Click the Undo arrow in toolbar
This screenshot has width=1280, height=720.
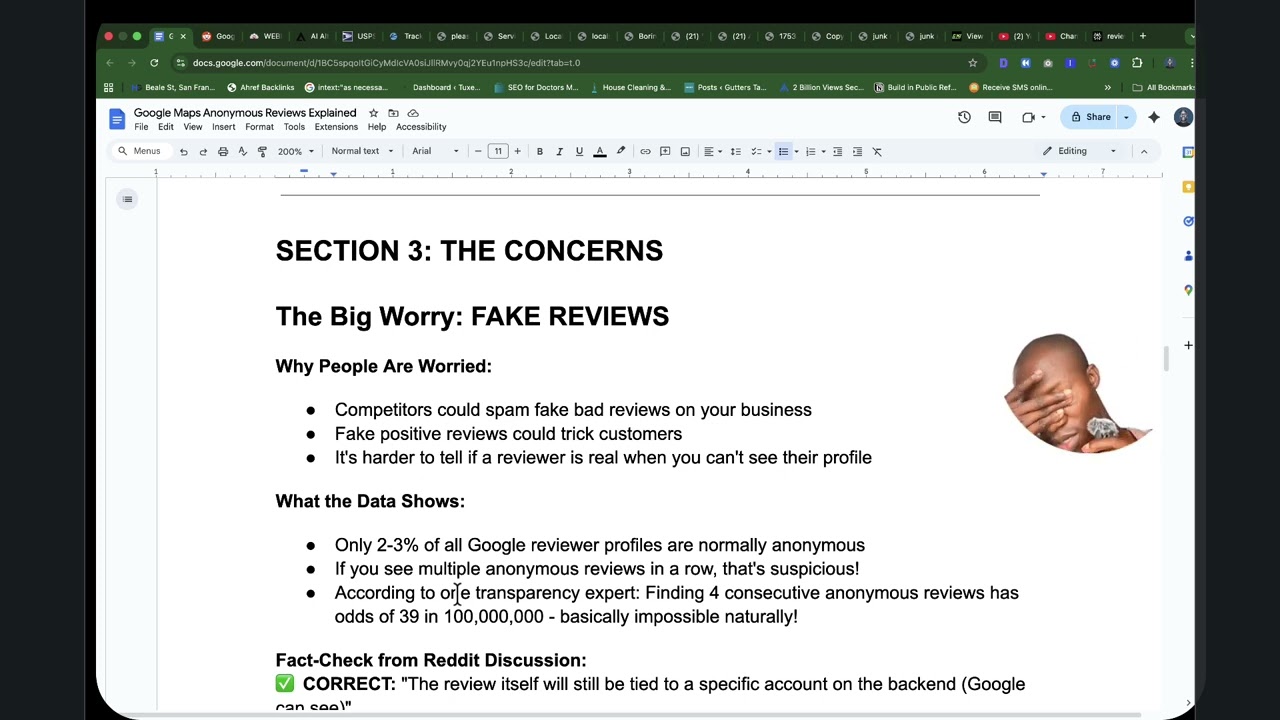click(x=183, y=151)
